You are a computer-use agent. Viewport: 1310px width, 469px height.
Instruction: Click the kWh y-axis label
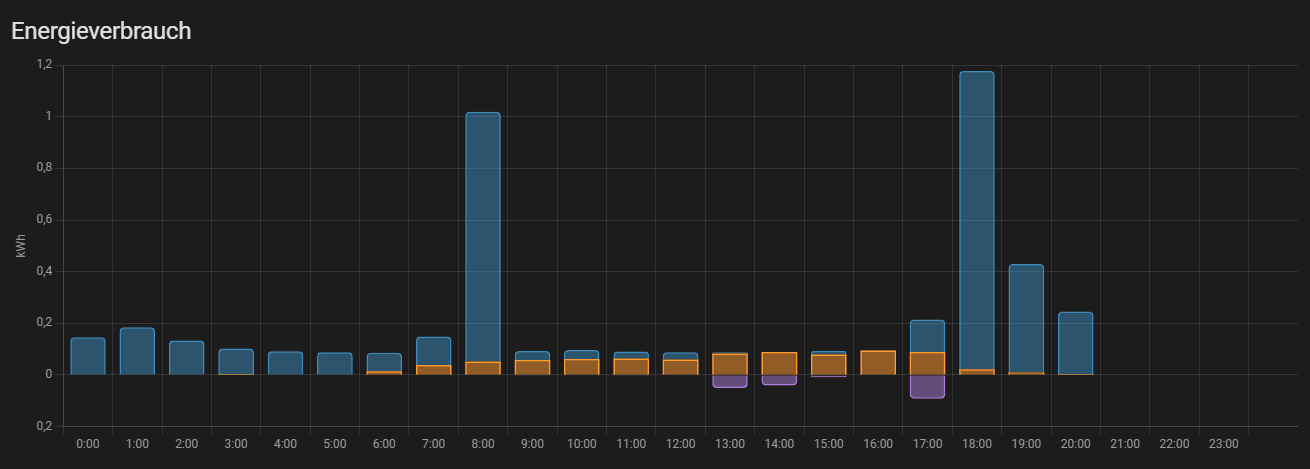[x=21, y=246]
